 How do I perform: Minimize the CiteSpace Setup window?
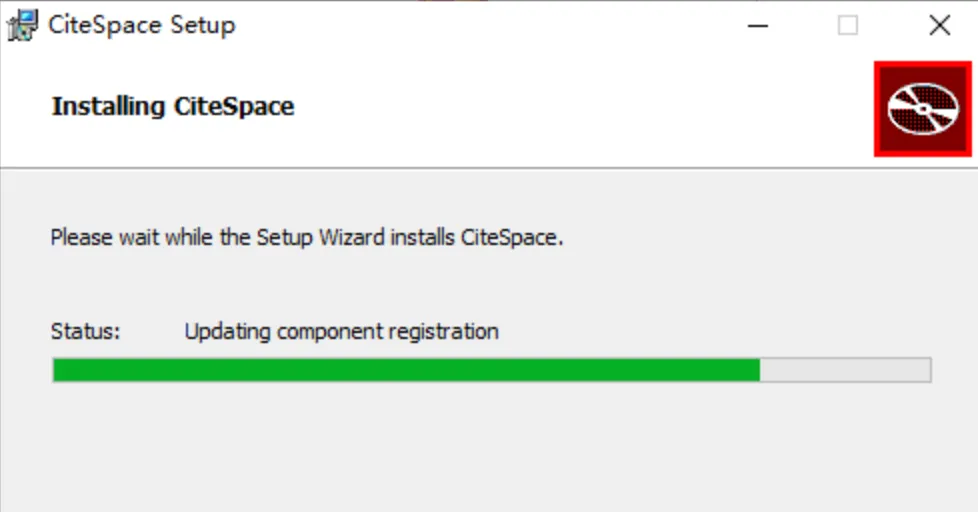coord(759,26)
